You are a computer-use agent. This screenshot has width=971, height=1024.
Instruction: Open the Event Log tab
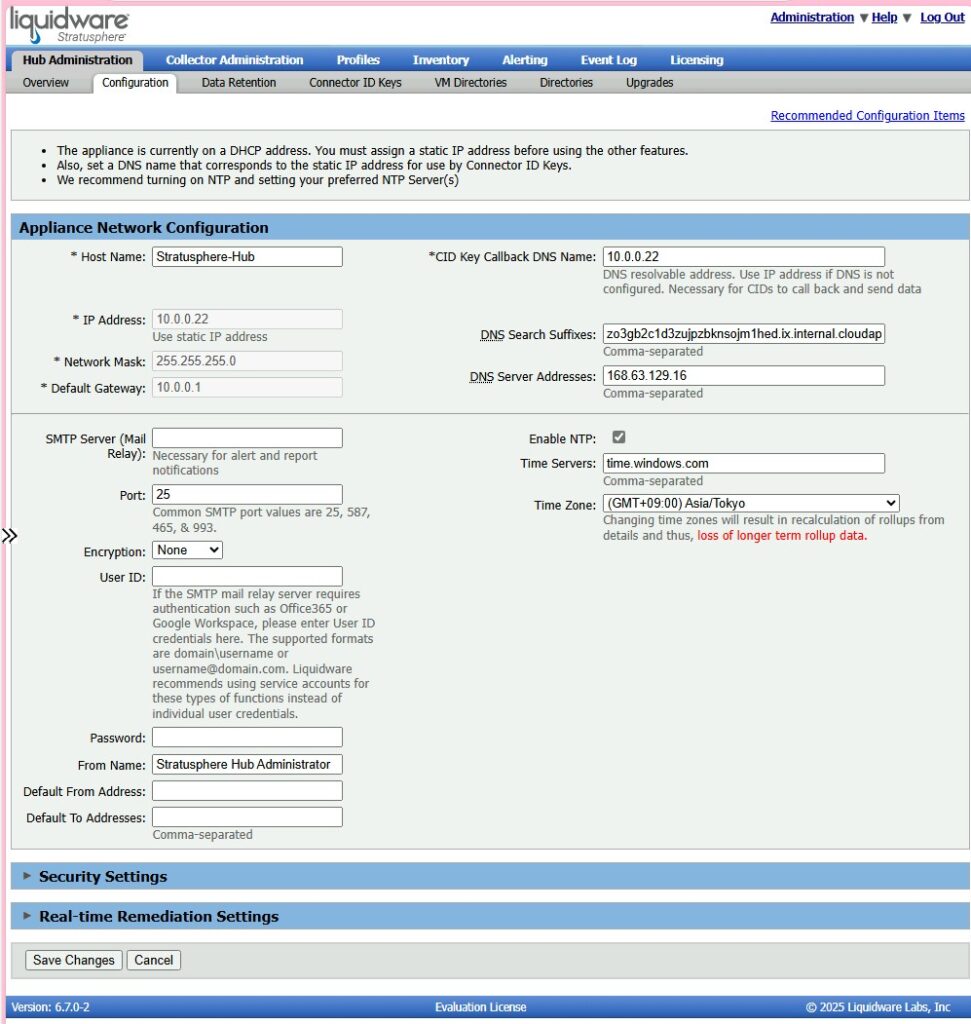coord(609,60)
